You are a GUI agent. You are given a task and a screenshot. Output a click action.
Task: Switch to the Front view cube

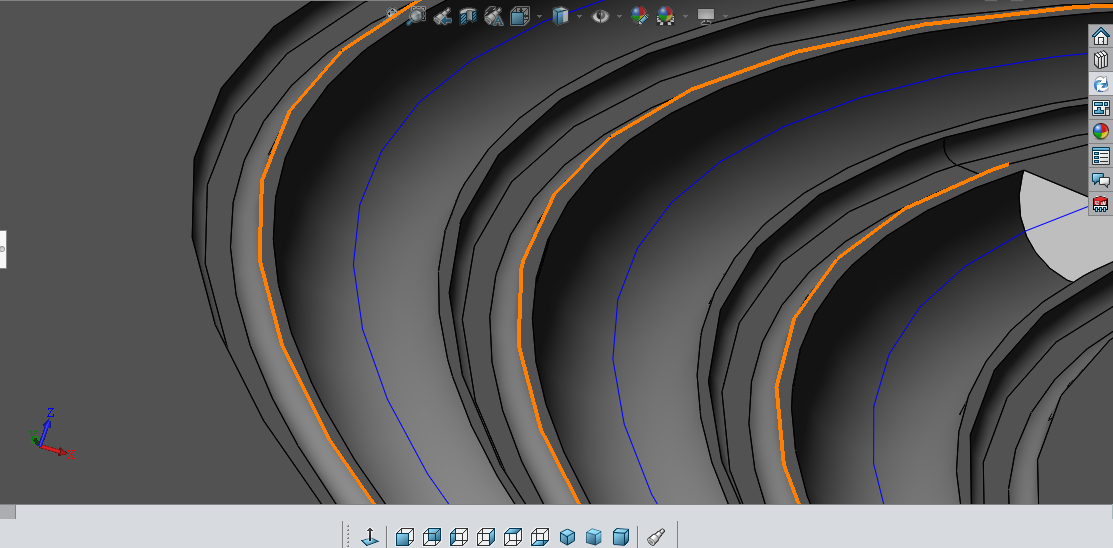tap(404, 537)
